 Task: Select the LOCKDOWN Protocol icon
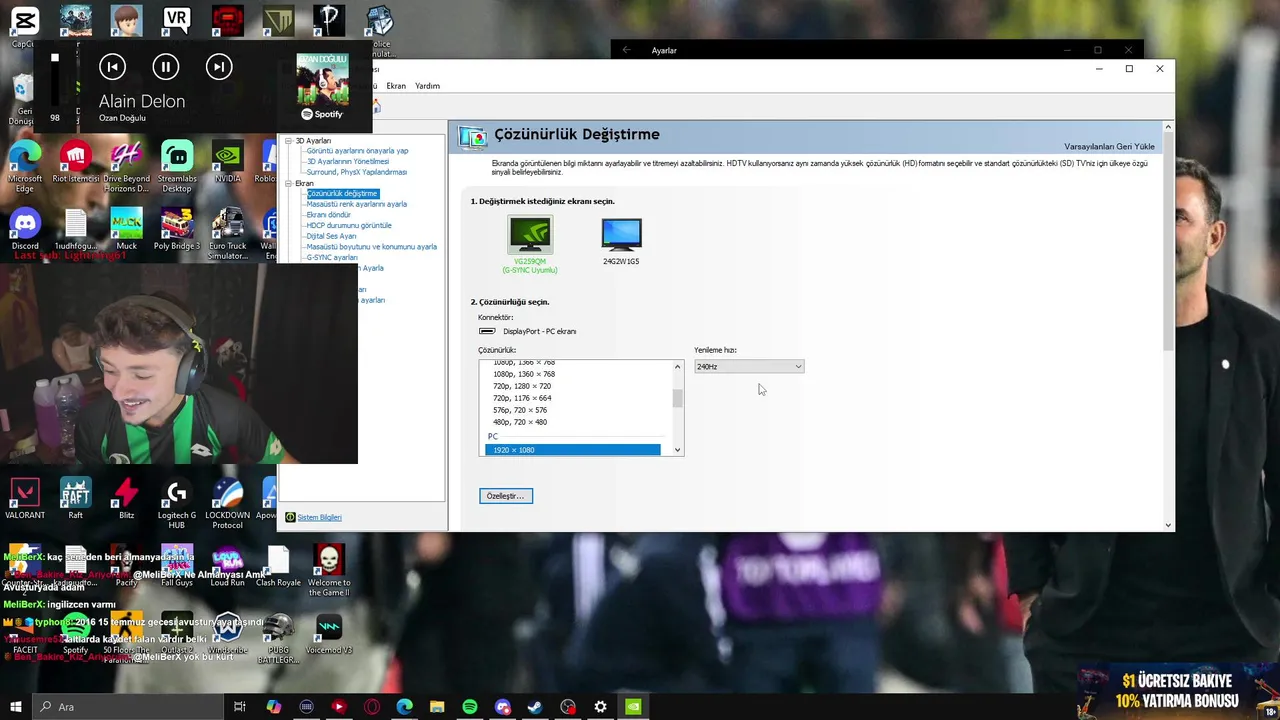[x=227, y=503]
